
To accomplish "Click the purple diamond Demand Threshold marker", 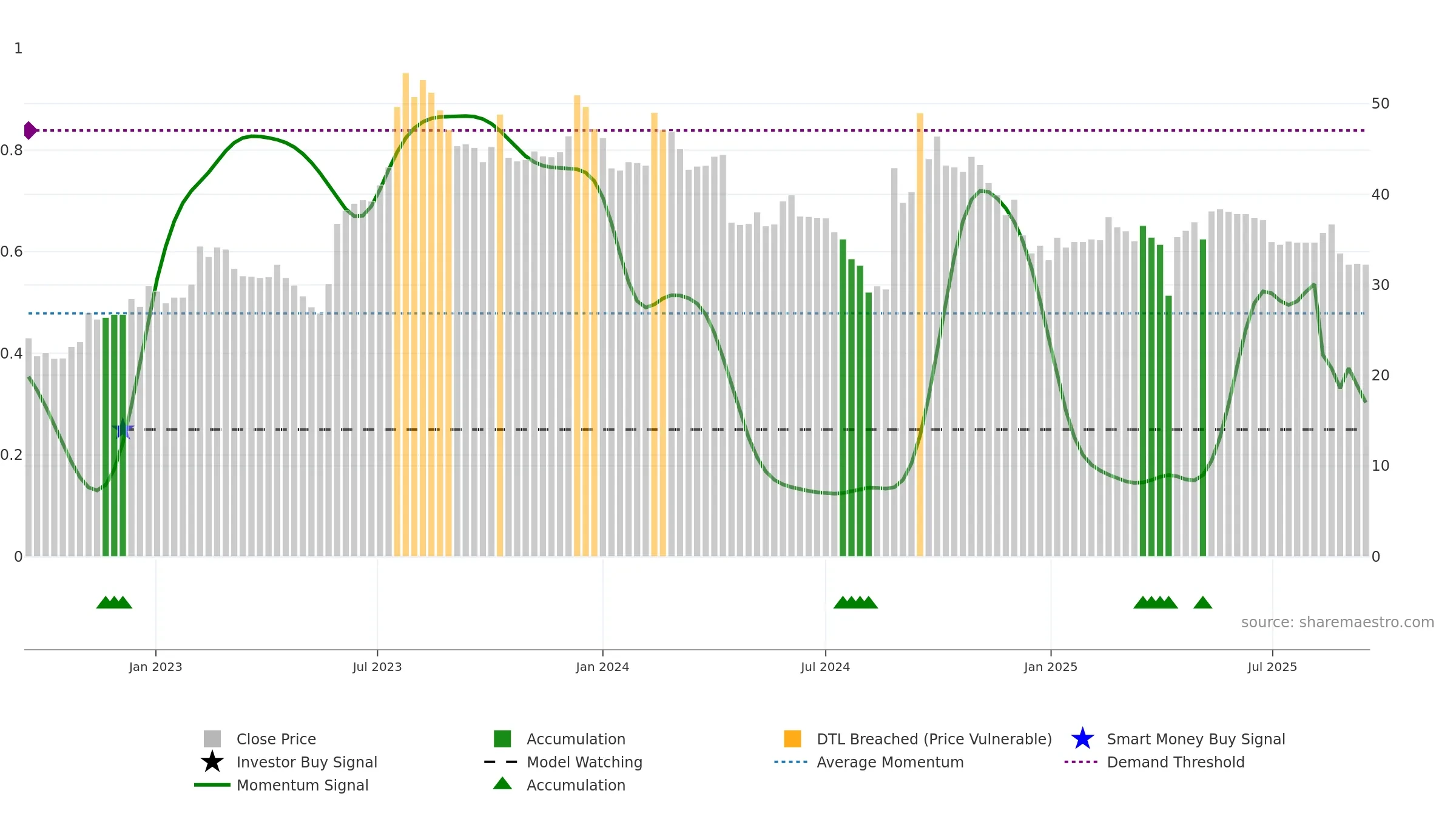I will 29,130.
